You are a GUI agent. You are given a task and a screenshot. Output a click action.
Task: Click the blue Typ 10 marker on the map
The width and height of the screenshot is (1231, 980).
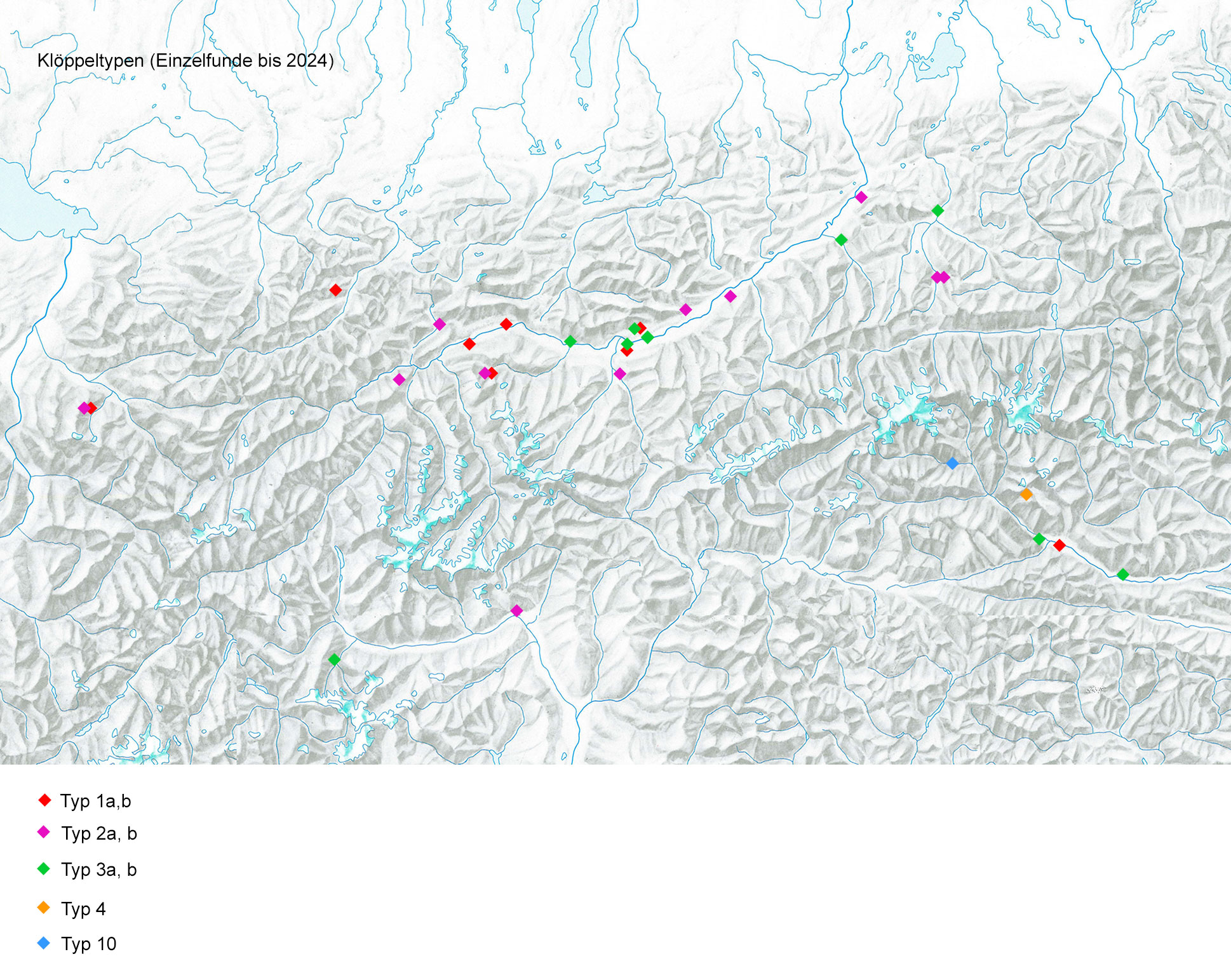pos(952,464)
